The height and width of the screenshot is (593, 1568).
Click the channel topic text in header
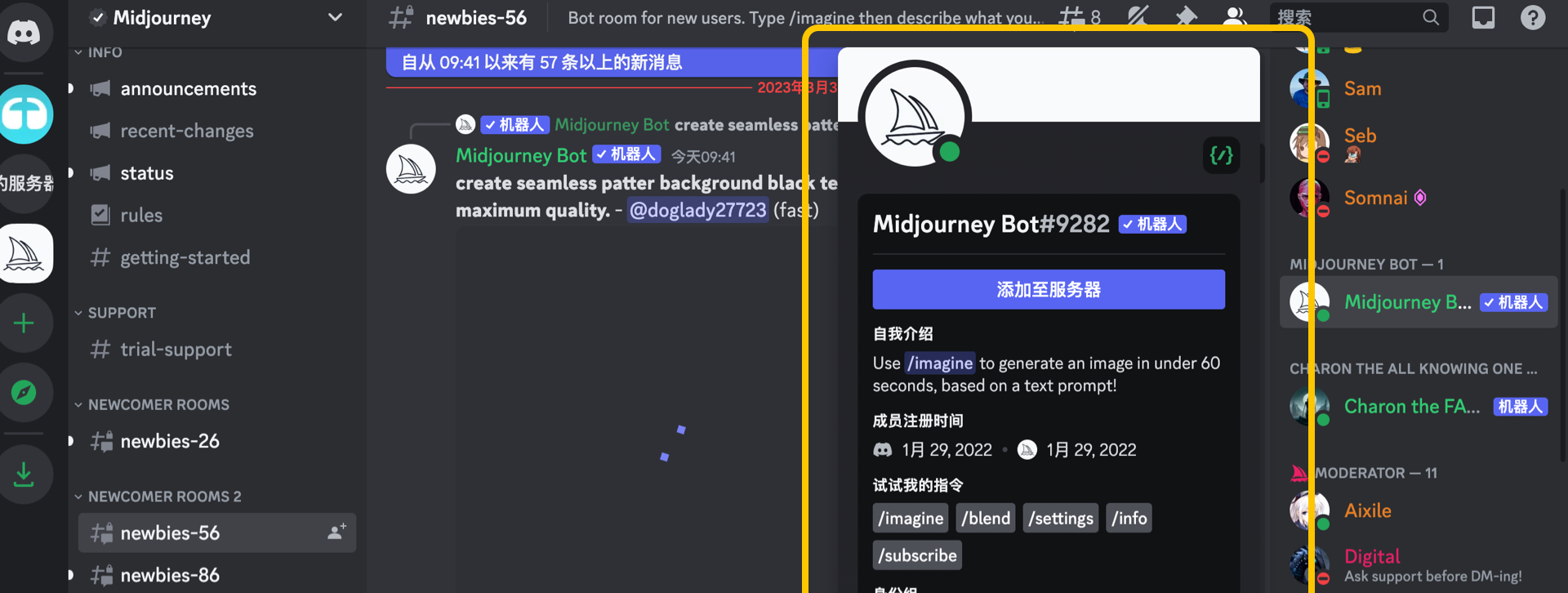[x=805, y=17]
